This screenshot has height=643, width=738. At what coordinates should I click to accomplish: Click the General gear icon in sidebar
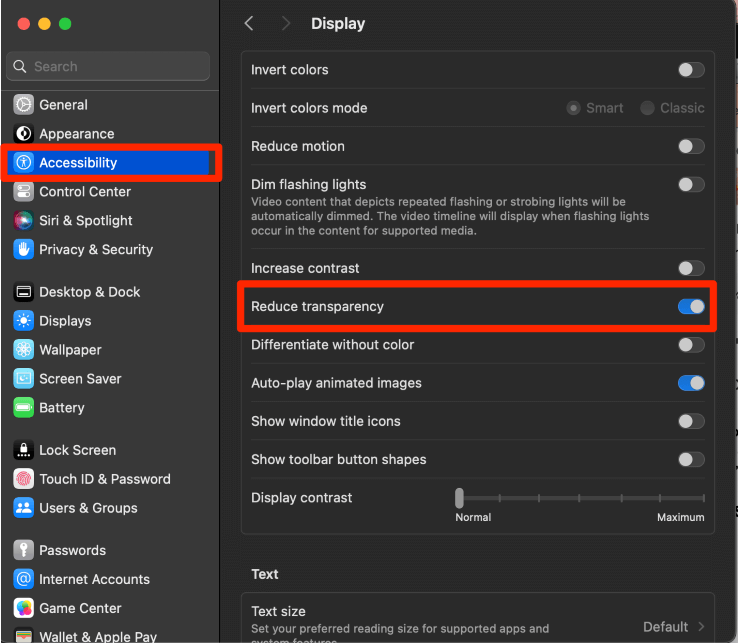point(24,105)
